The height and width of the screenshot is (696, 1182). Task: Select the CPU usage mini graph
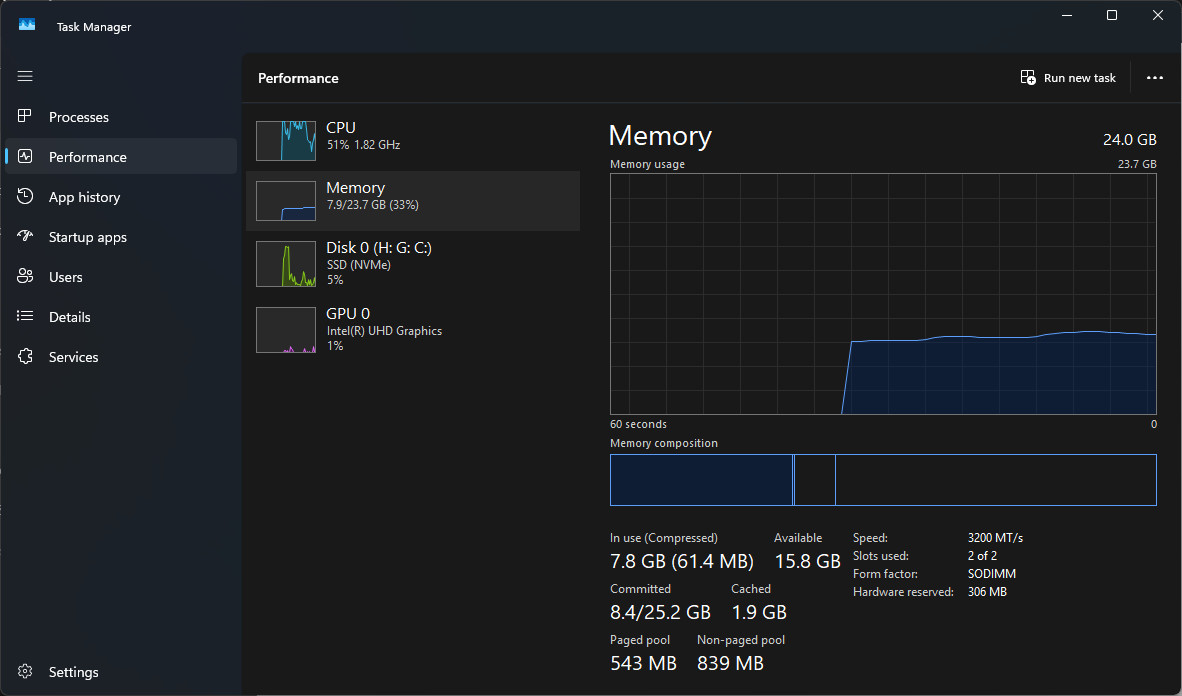(286, 140)
